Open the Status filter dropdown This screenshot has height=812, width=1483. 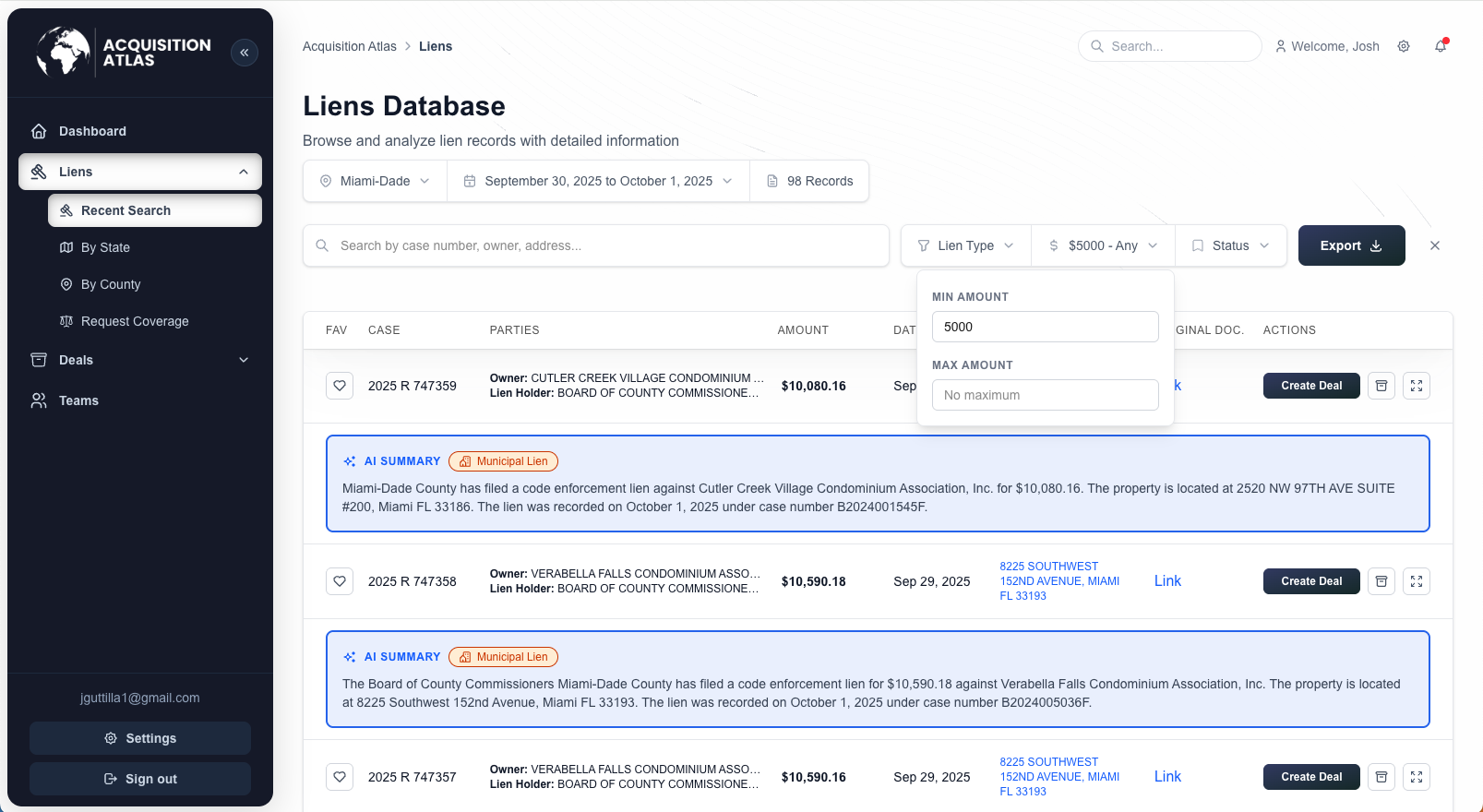click(1230, 245)
